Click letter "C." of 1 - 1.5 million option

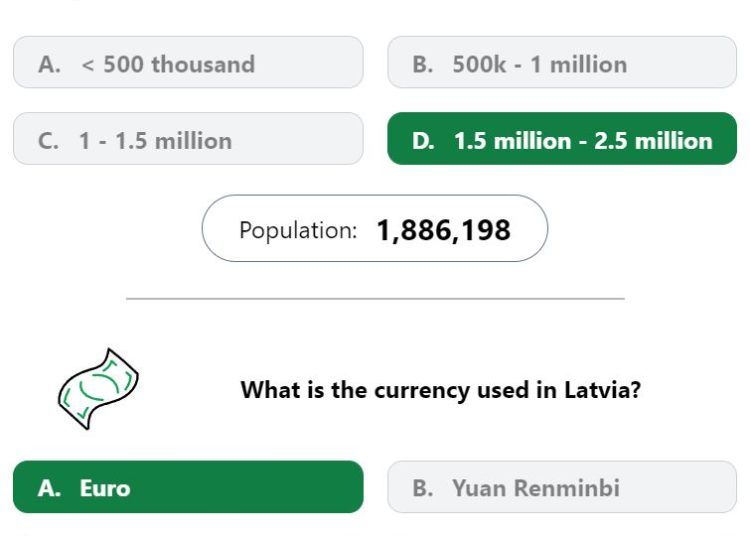point(48,141)
